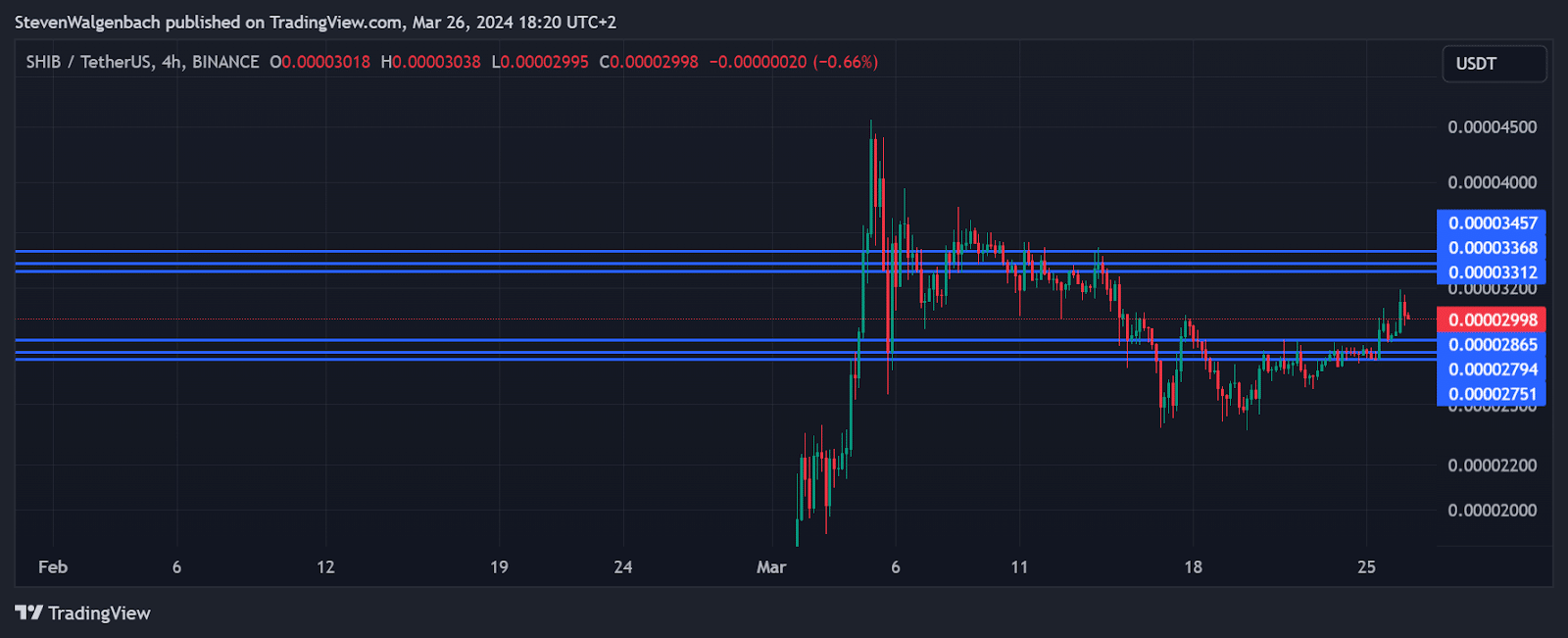Viewport: 1568px width, 638px height.
Task: Click the 25 date marker on time axis
Action: [1366, 567]
